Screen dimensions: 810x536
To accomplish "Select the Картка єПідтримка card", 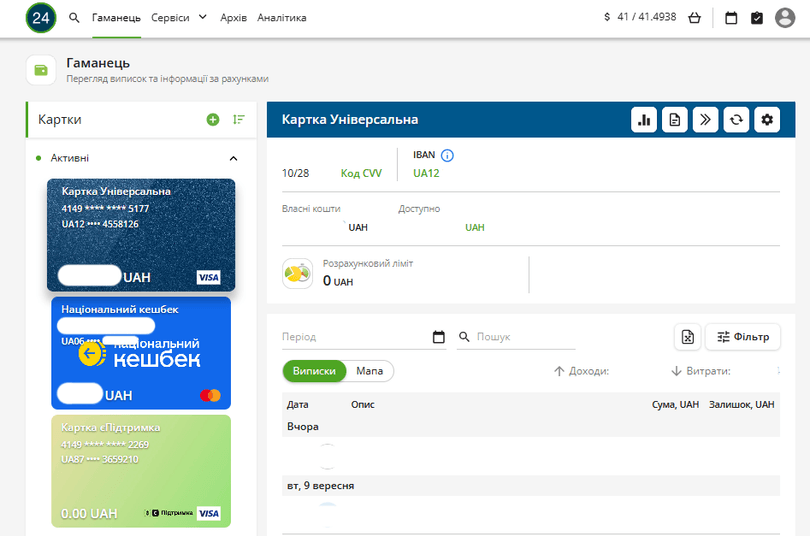I will pos(141,470).
